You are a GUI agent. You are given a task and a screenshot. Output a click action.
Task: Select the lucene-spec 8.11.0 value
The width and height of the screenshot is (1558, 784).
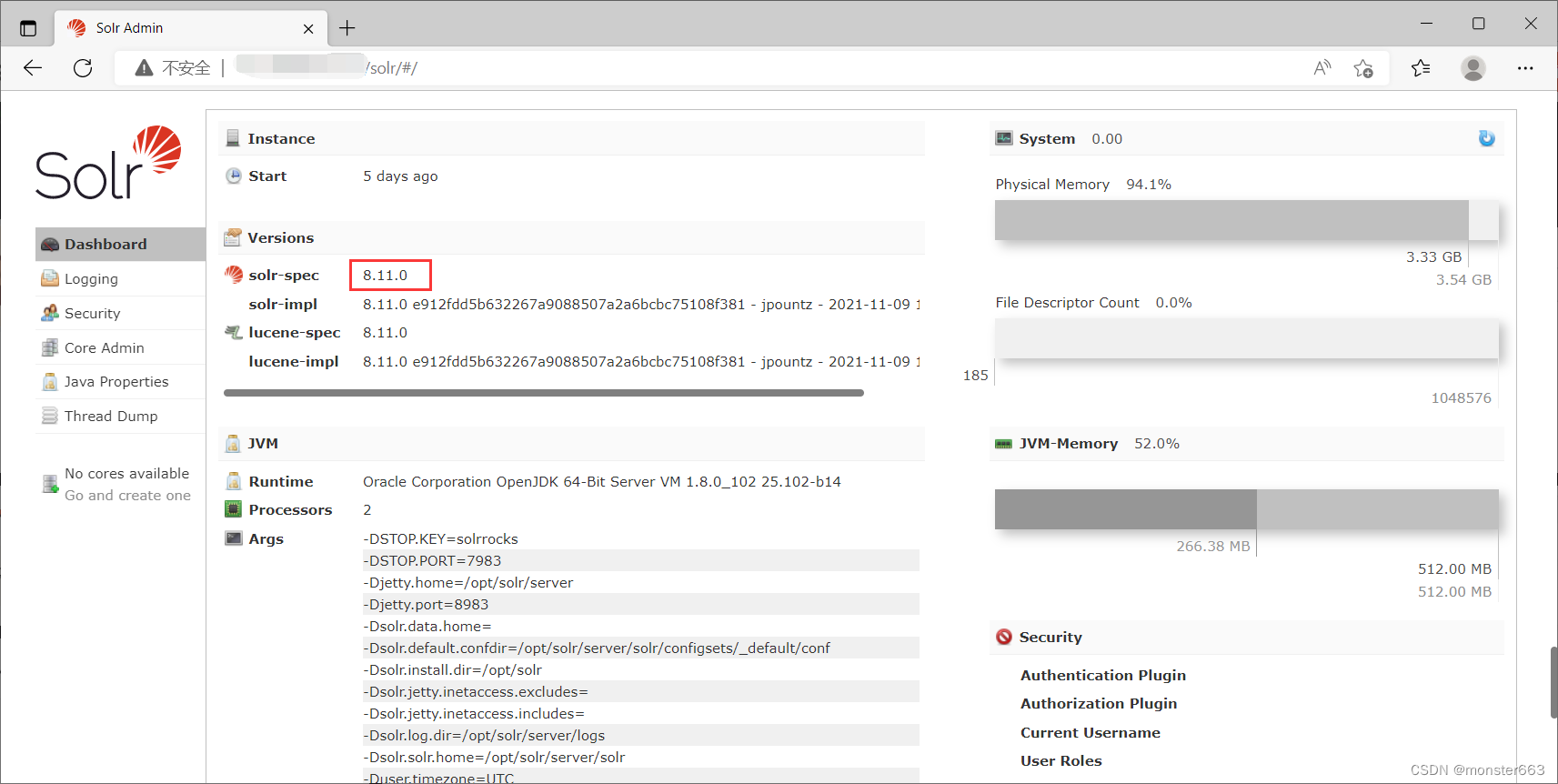(386, 333)
